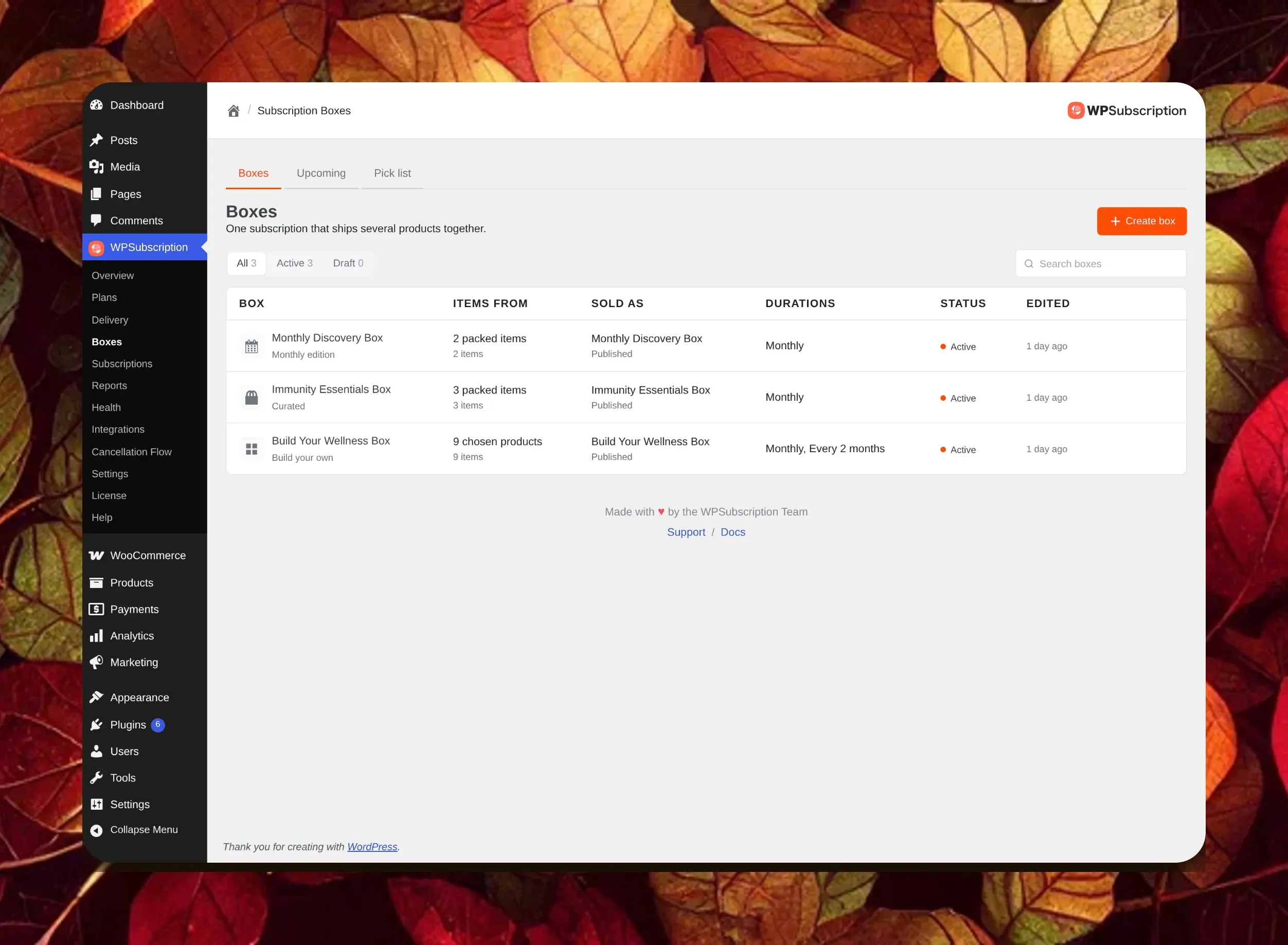Filter boxes by Active 3
Screen dimensions: 1288x945
295,263
